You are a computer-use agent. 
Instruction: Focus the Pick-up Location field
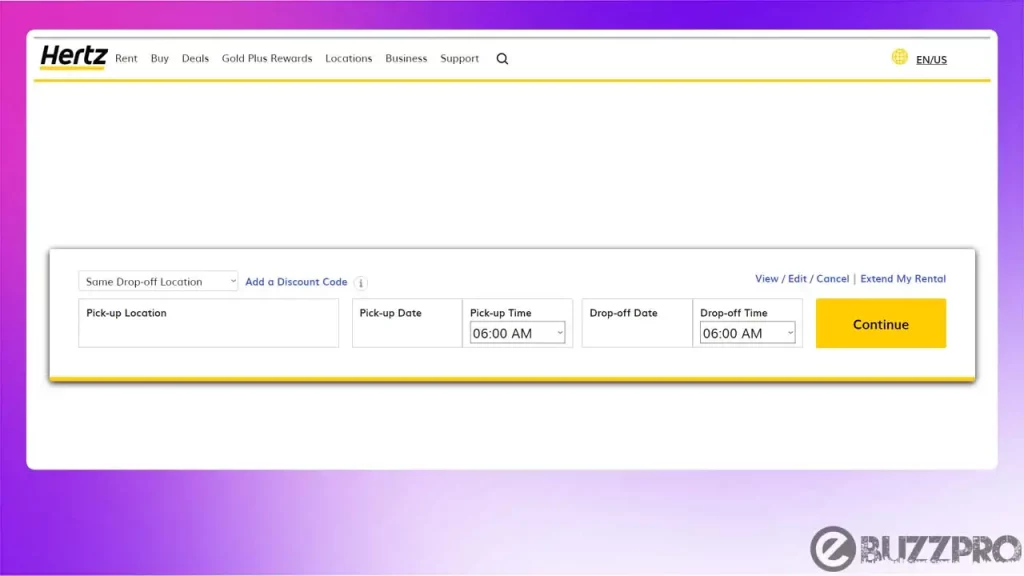[x=208, y=323]
